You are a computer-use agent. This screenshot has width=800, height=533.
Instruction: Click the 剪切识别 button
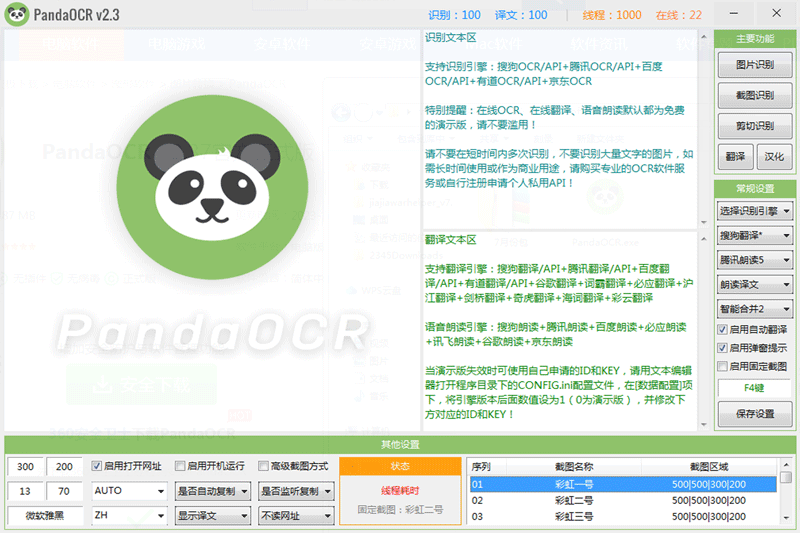click(x=755, y=126)
